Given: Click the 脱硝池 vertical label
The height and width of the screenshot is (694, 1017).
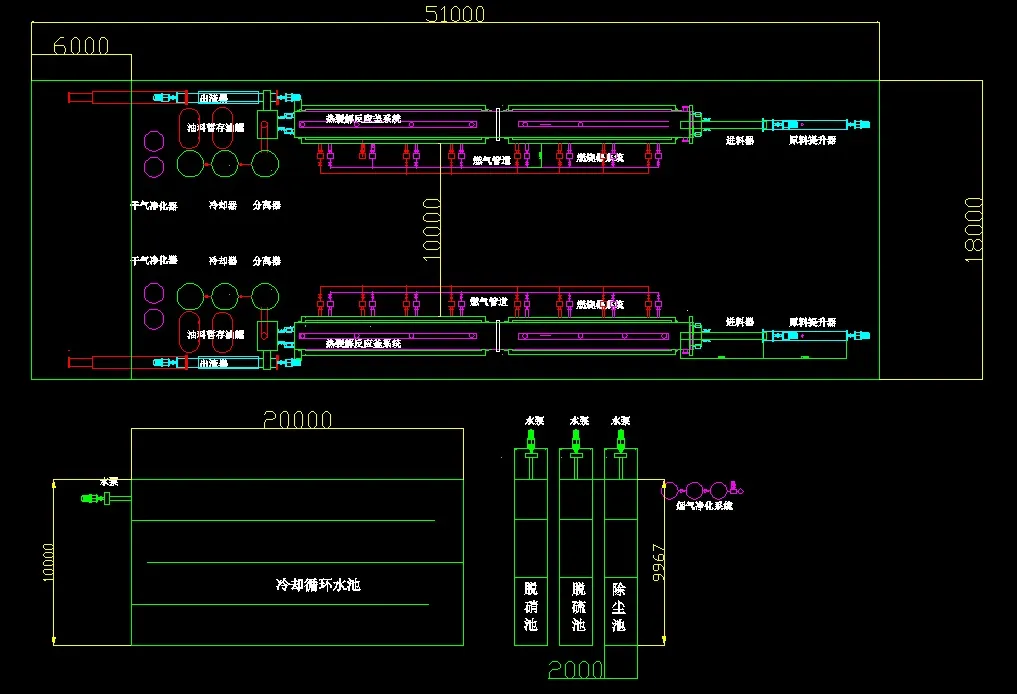Looking at the screenshot, I should click(531, 607).
